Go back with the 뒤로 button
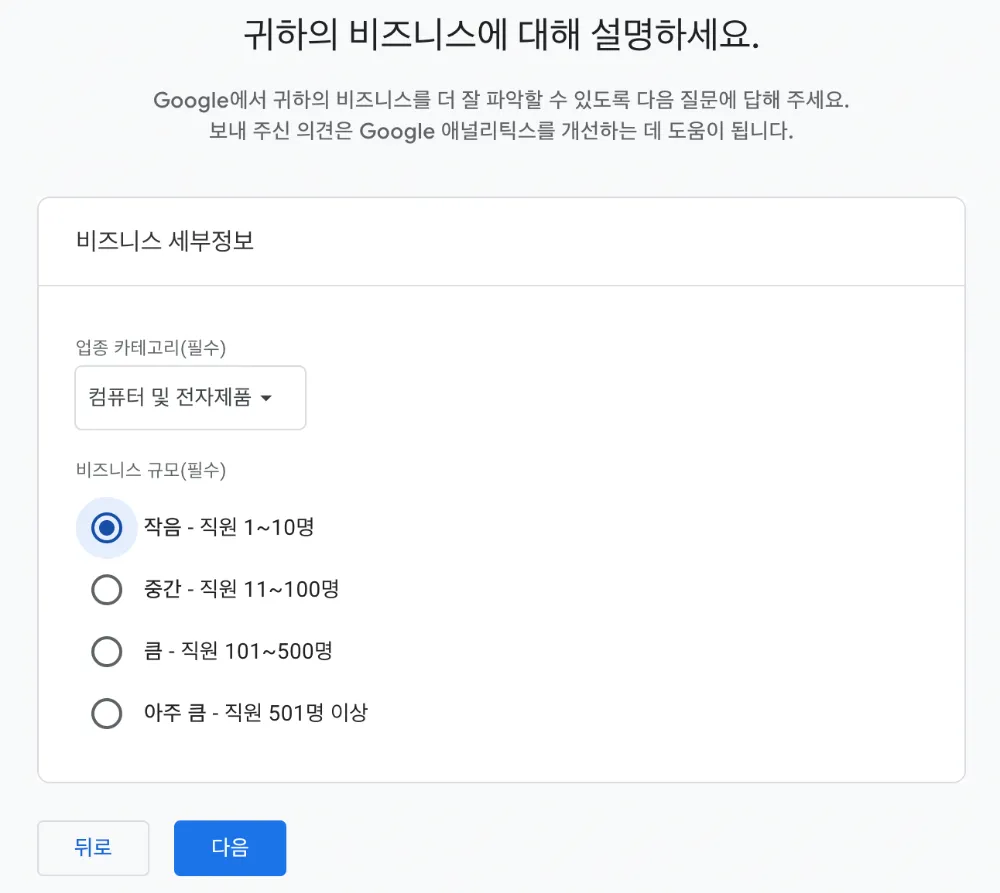Viewport: 1000px width, 893px height. 93,848
